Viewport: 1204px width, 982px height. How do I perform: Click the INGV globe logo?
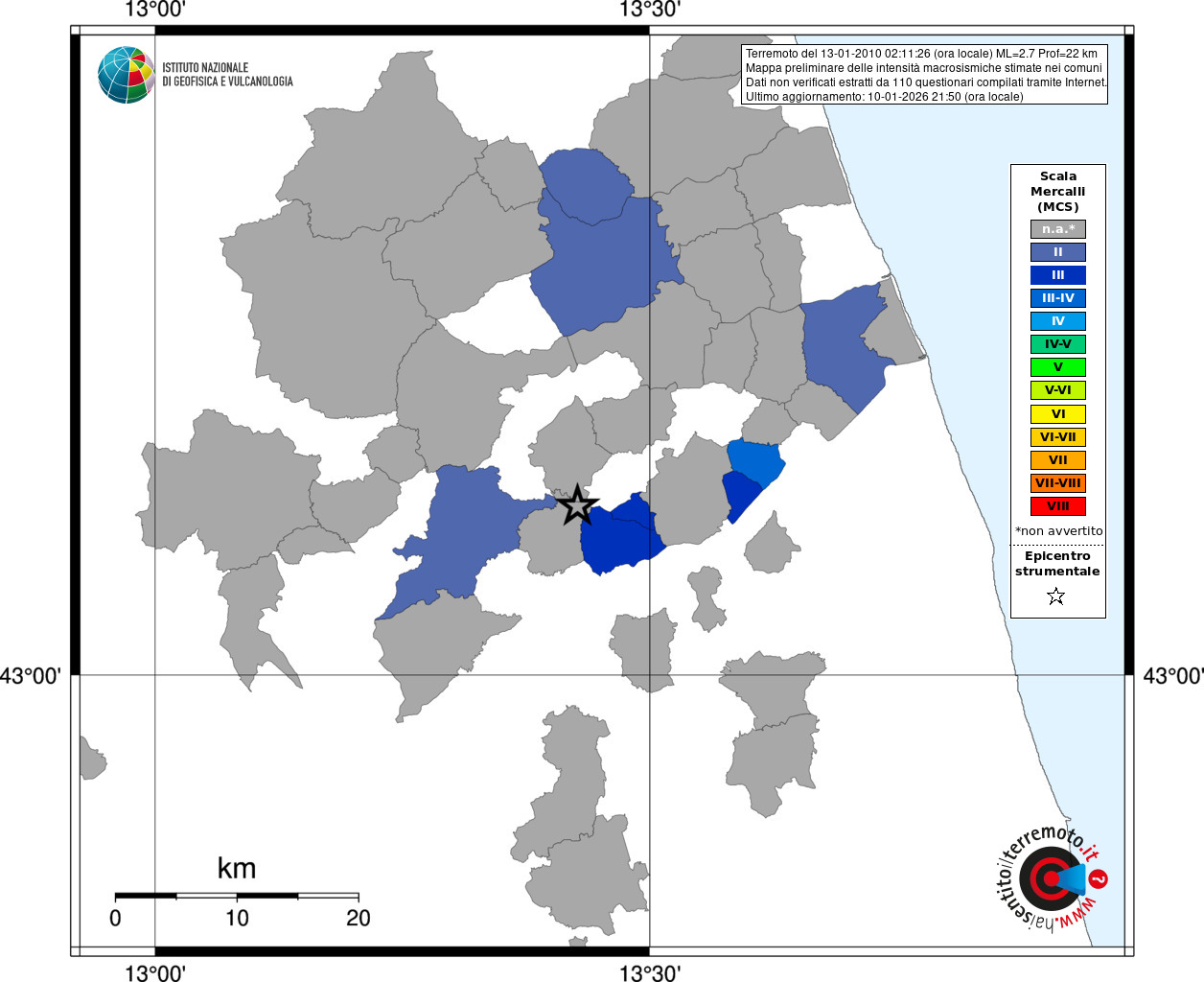point(126,75)
